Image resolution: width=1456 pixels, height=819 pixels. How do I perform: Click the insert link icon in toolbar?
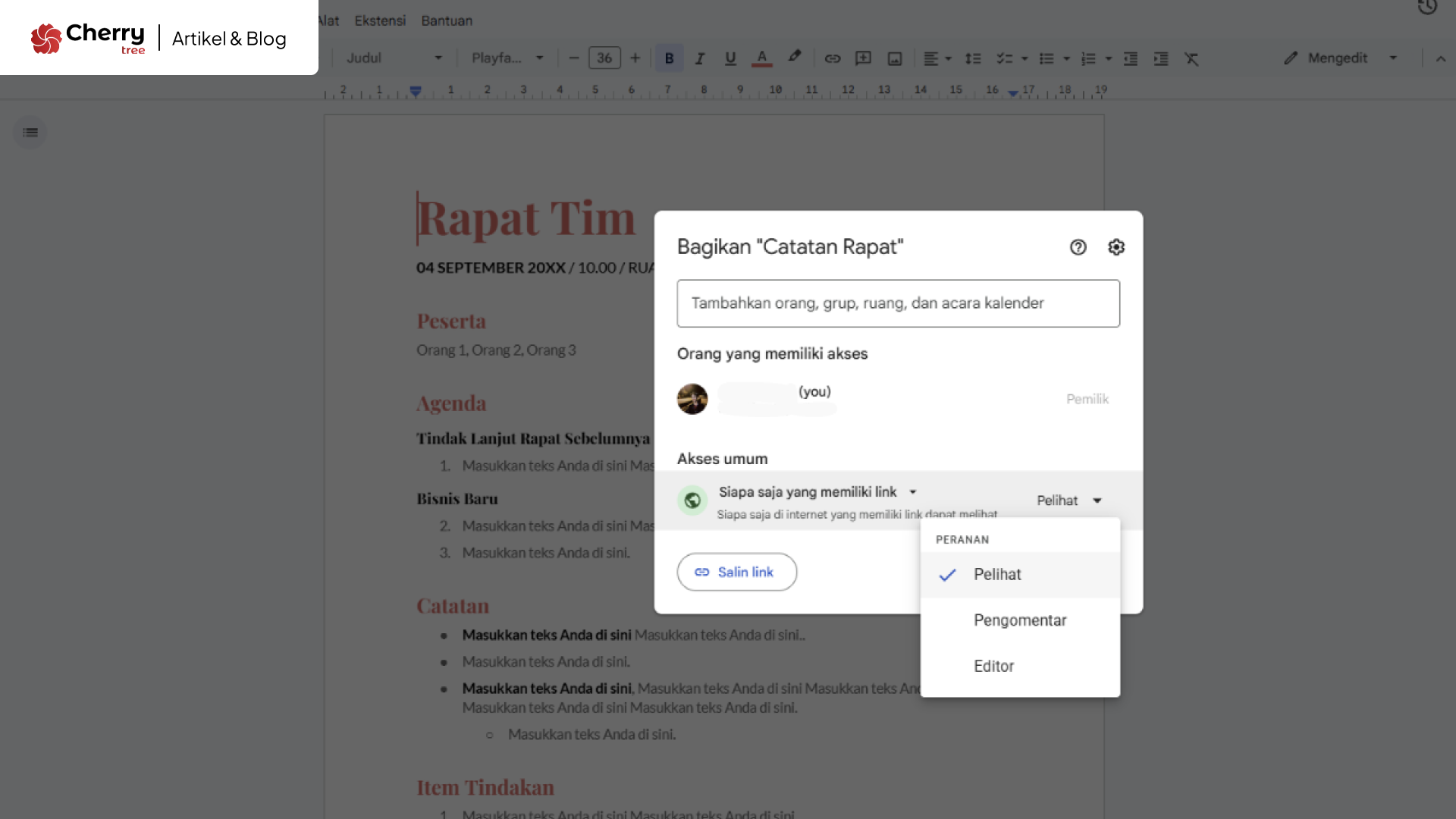click(x=832, y=58)
